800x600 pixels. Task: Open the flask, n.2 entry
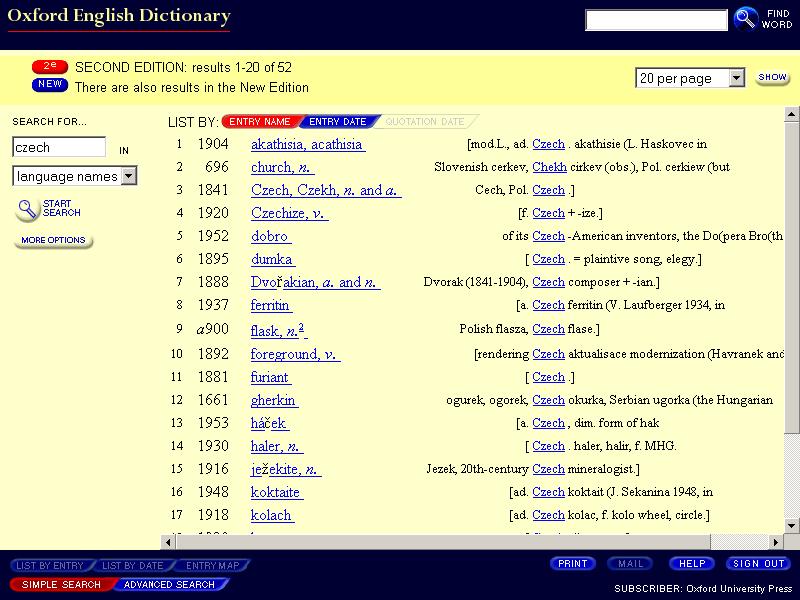[x=279, y=331]
